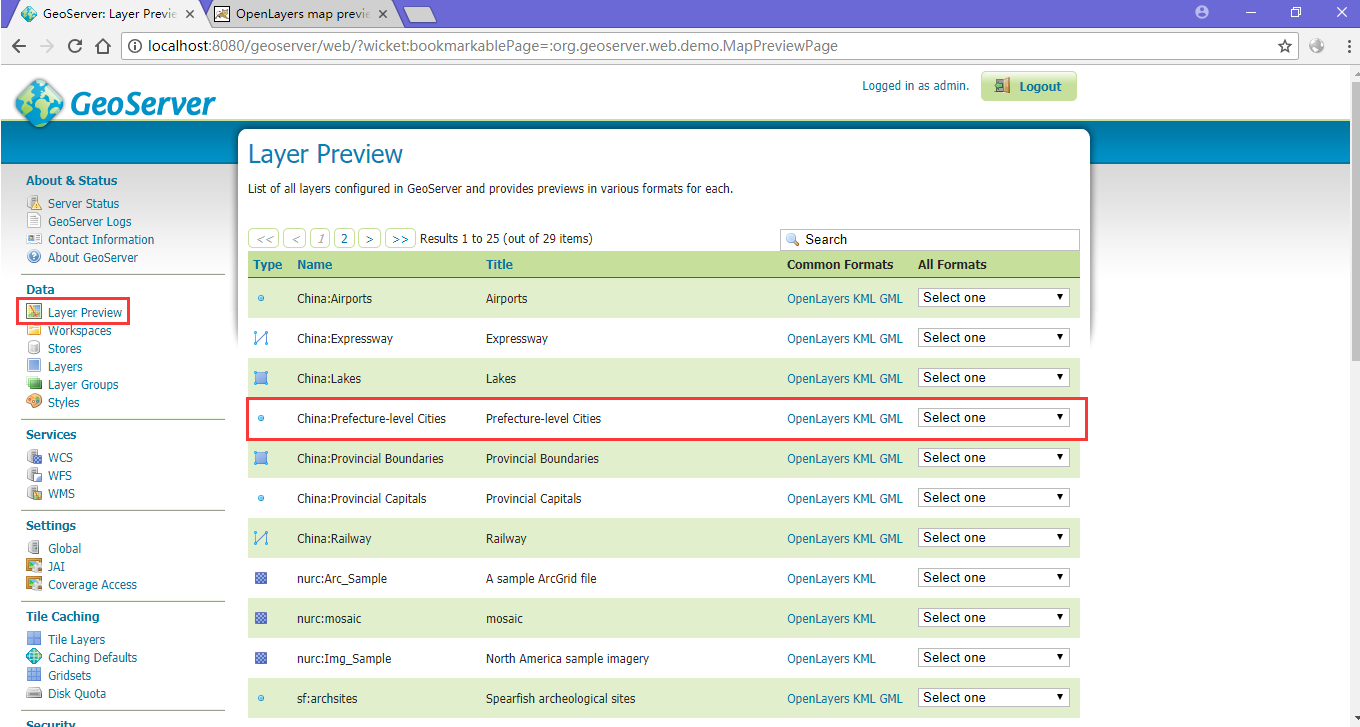This screenshot has height=727, width=1360.
Task: Open format dropdown for China:Prefecture-level Cities
Action: point(993,418)
